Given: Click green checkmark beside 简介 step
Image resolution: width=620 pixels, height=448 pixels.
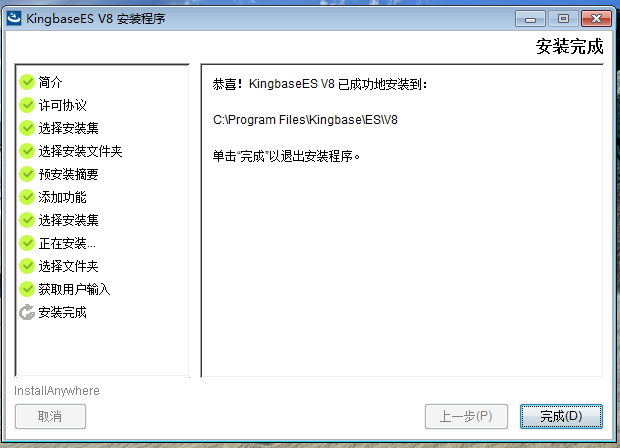Looking at the screenshot, I should (27, 82).
